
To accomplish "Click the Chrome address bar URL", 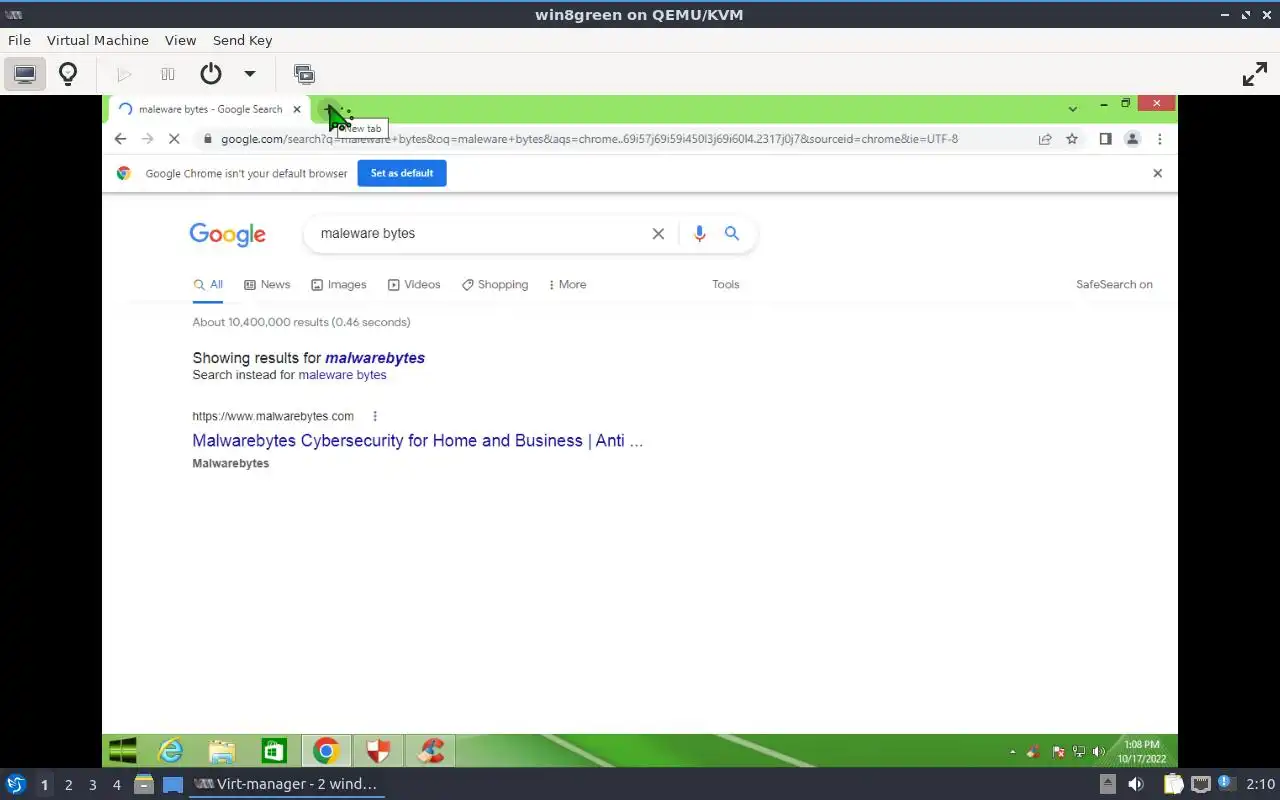I will [589, 139].
